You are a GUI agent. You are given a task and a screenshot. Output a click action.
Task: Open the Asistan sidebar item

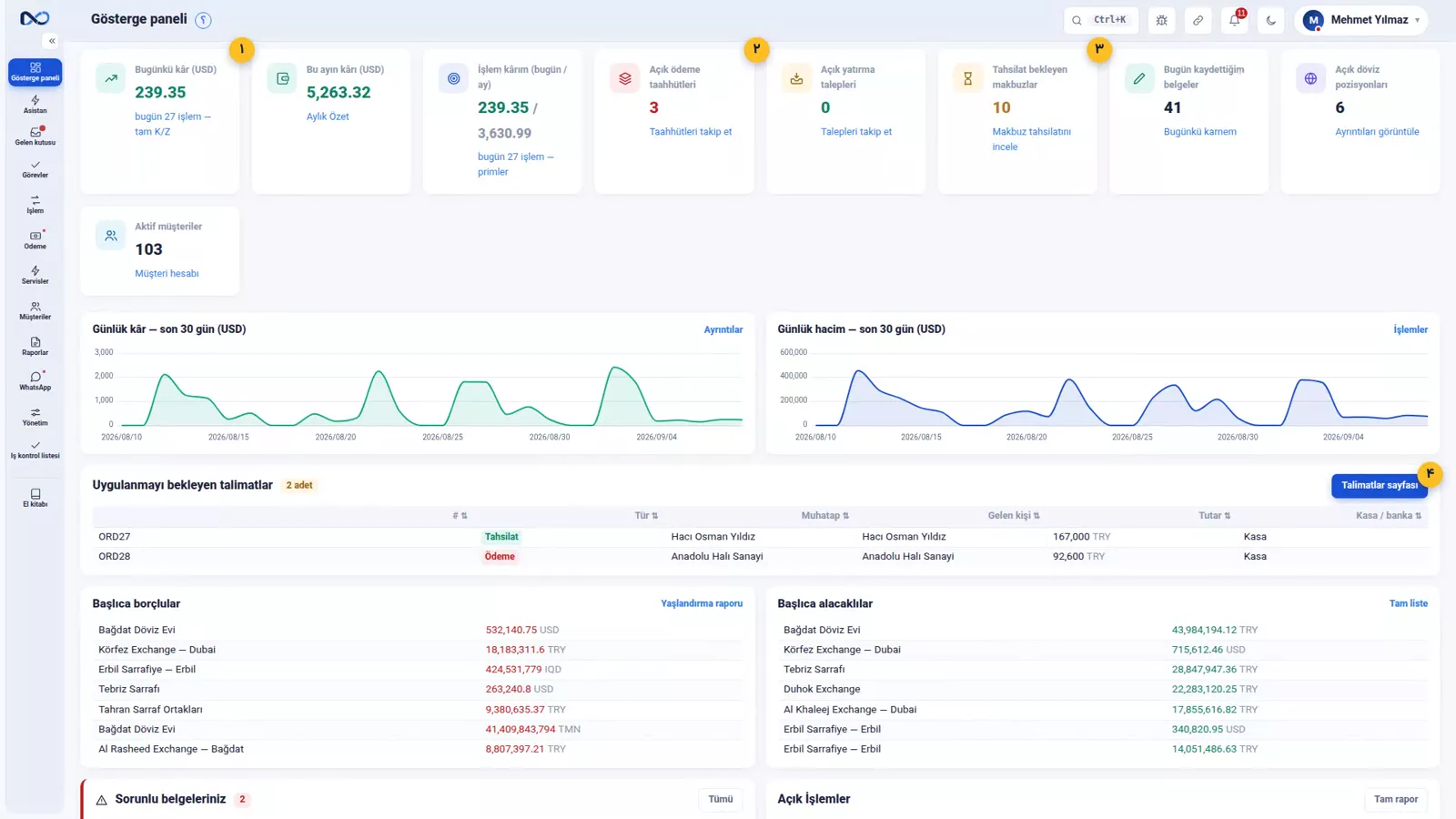coord(35,105)
